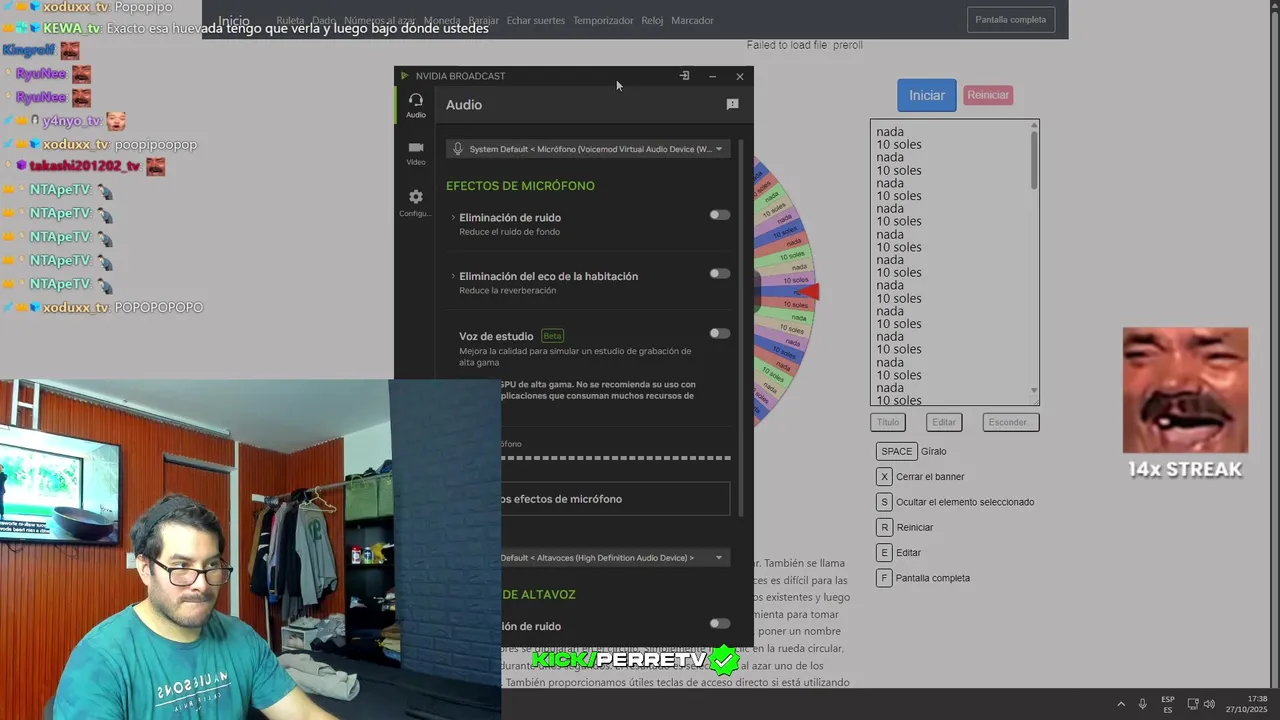The image size is (1280, 720).
Task: Click the EFECTOS DE MICRÓFONO section heading
Action: (520, 186)
